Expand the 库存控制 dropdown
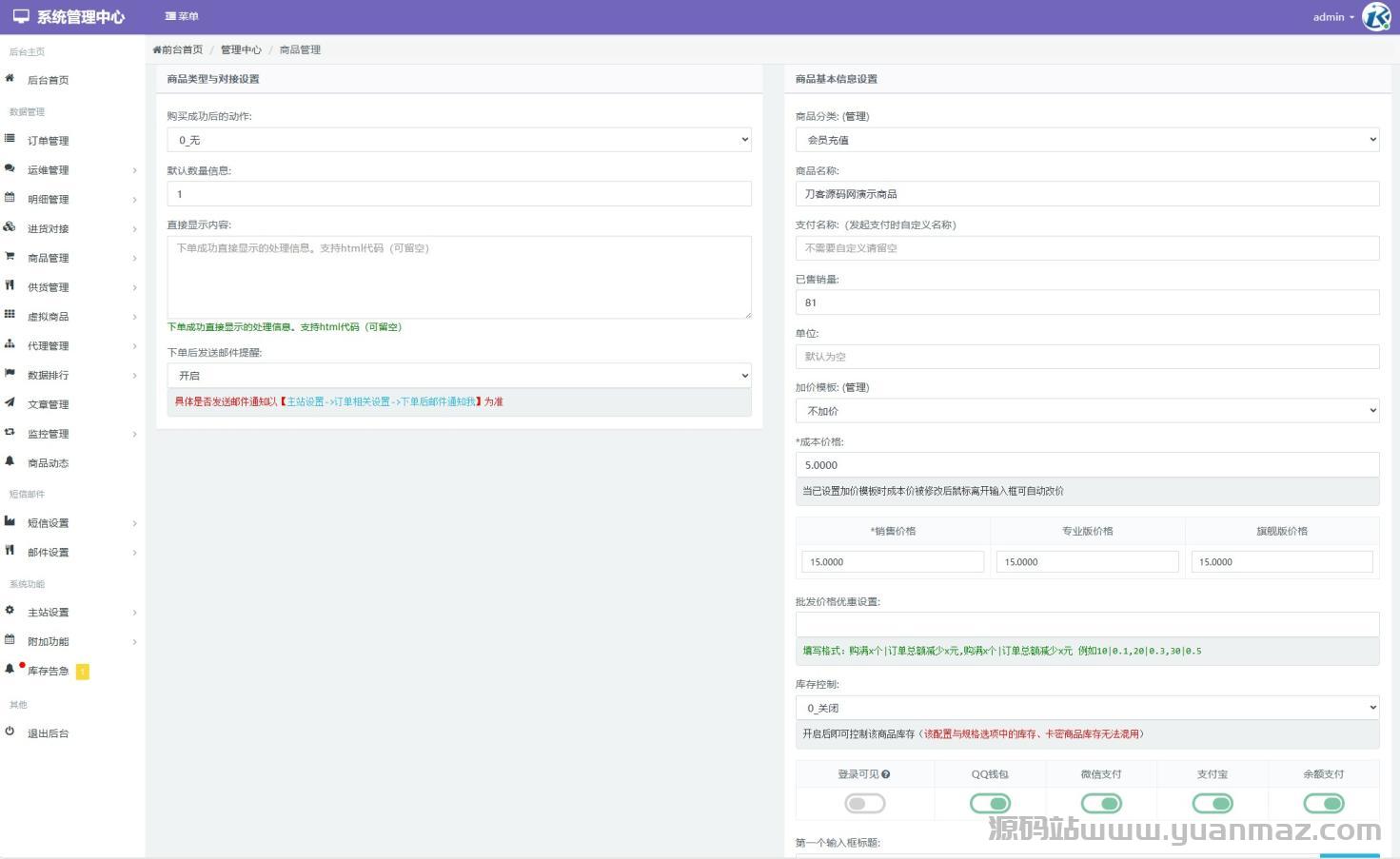Image resolution: width=1400 pixels, height=859 pixels. [x=1087, y=708]
